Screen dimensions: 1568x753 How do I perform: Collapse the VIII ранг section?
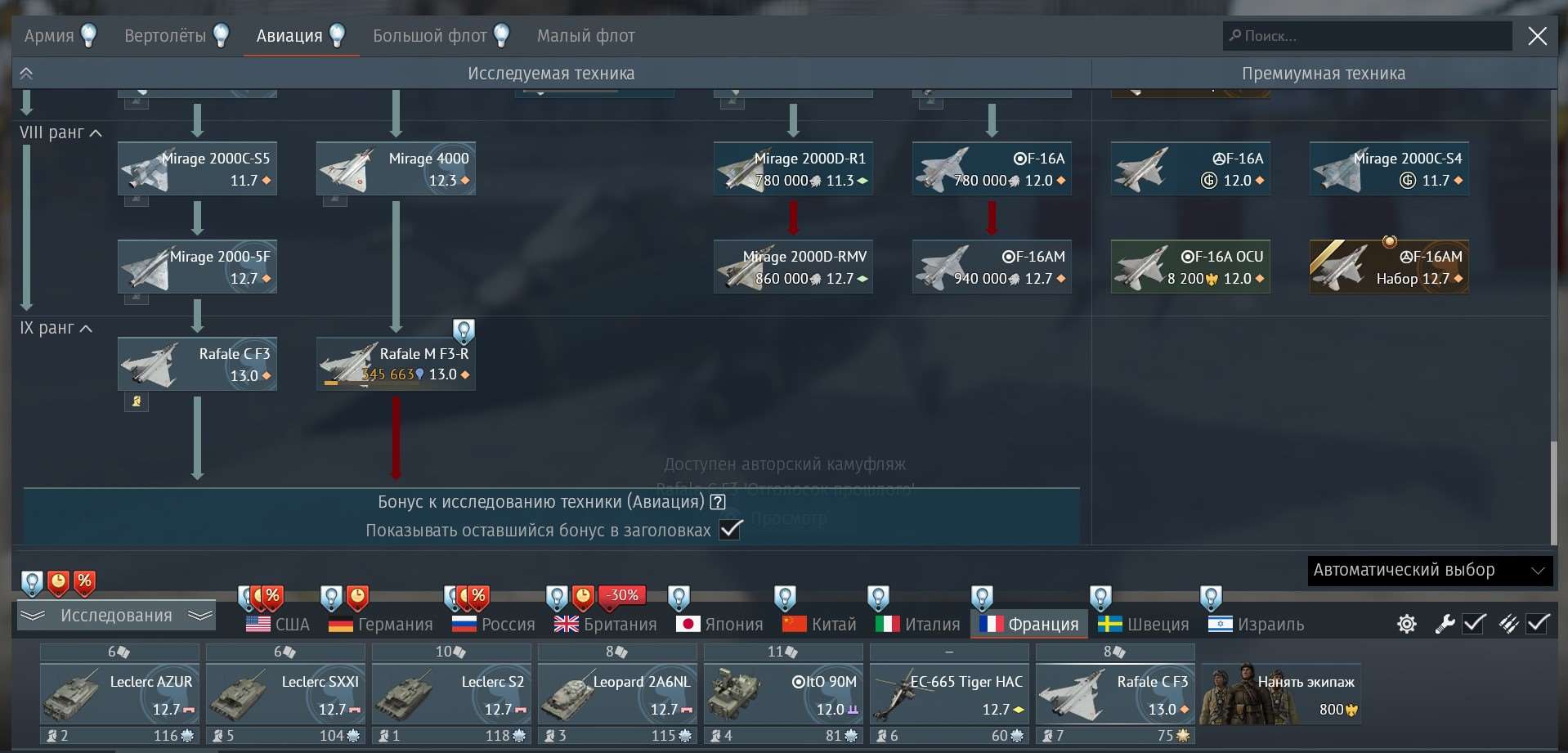coord(60,132)
